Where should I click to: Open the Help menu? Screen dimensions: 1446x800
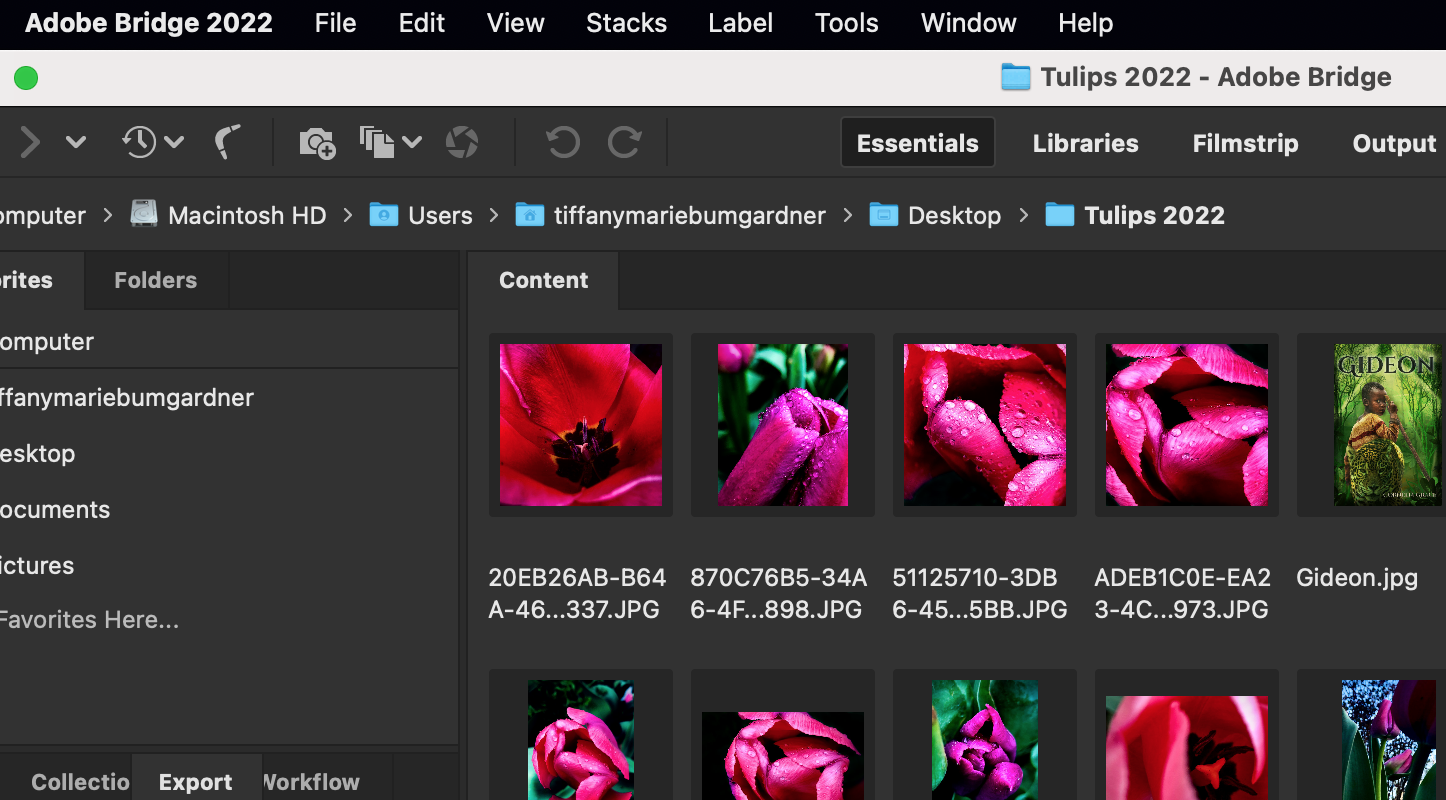tap(1086, 23)
